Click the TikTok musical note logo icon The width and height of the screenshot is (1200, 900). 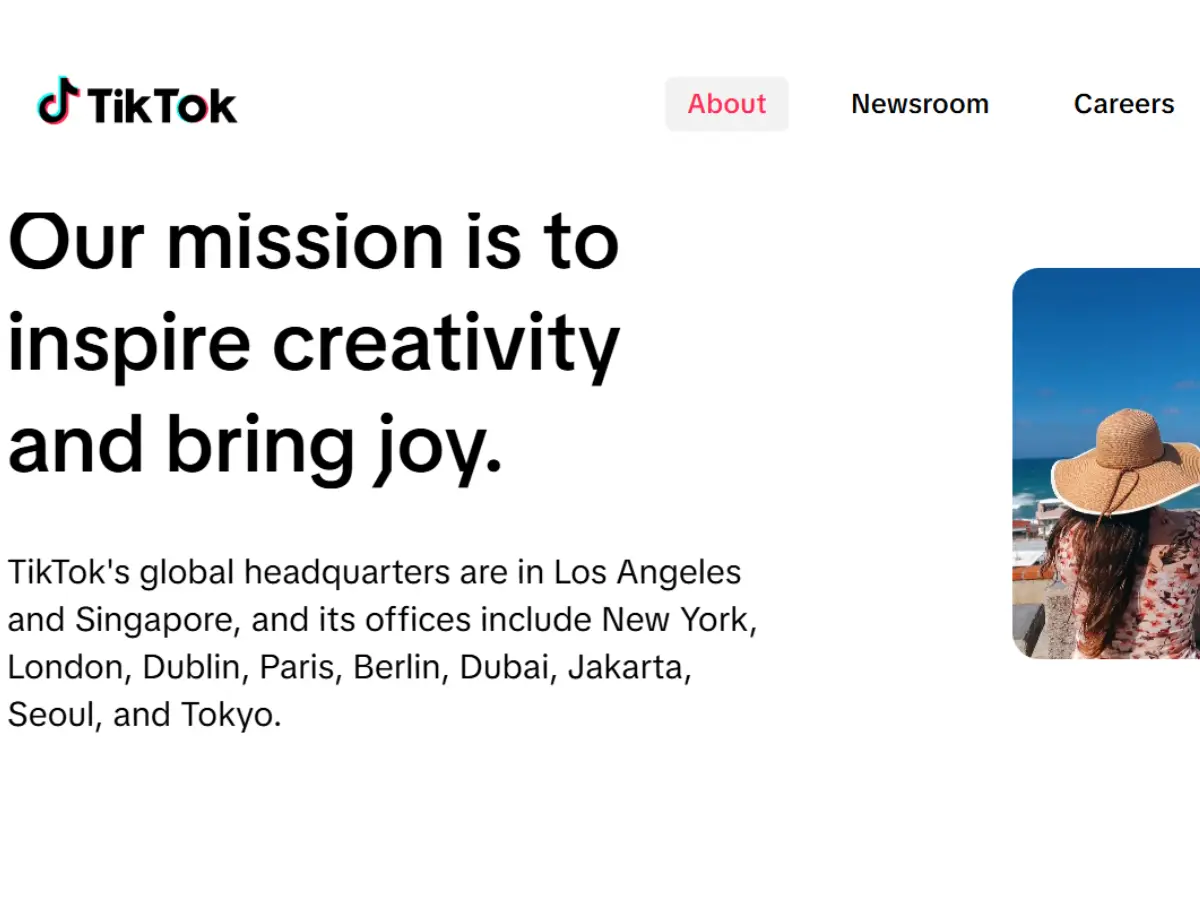click(x=58, y=101)
